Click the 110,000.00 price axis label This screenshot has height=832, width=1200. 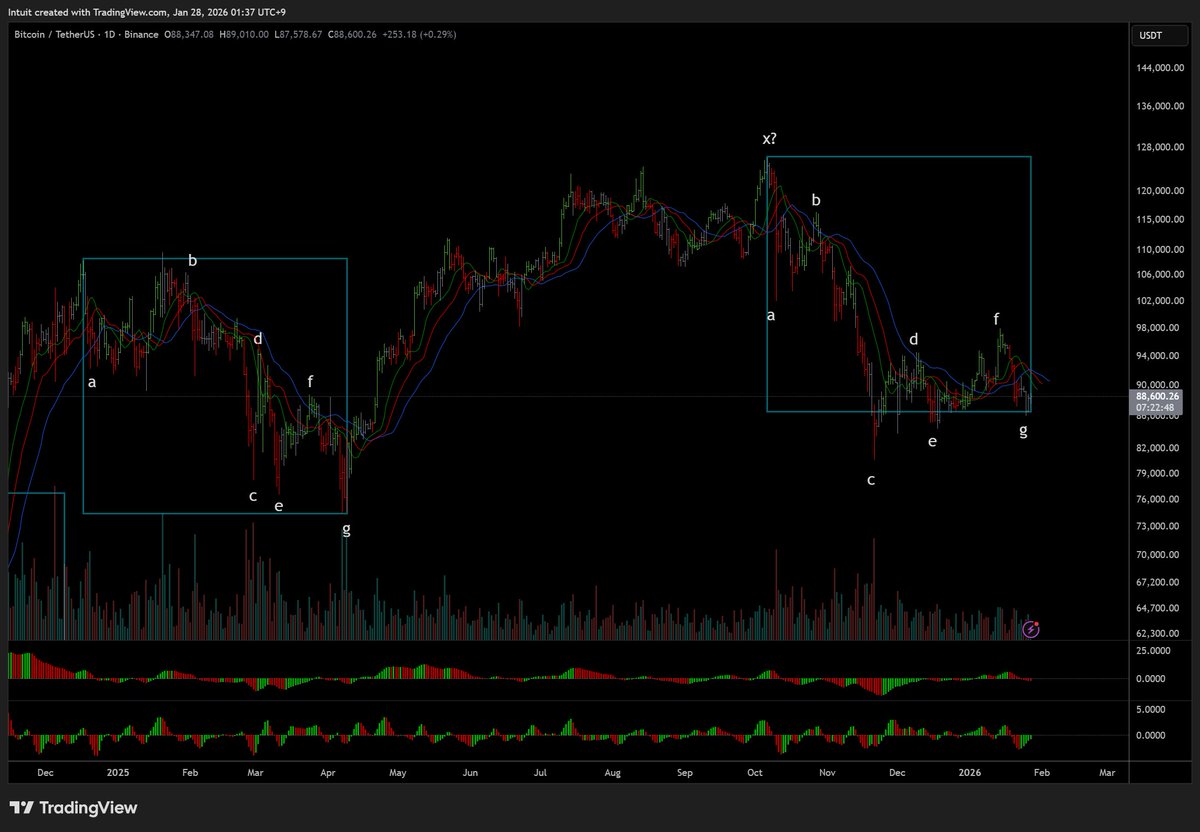point(1160,250)
